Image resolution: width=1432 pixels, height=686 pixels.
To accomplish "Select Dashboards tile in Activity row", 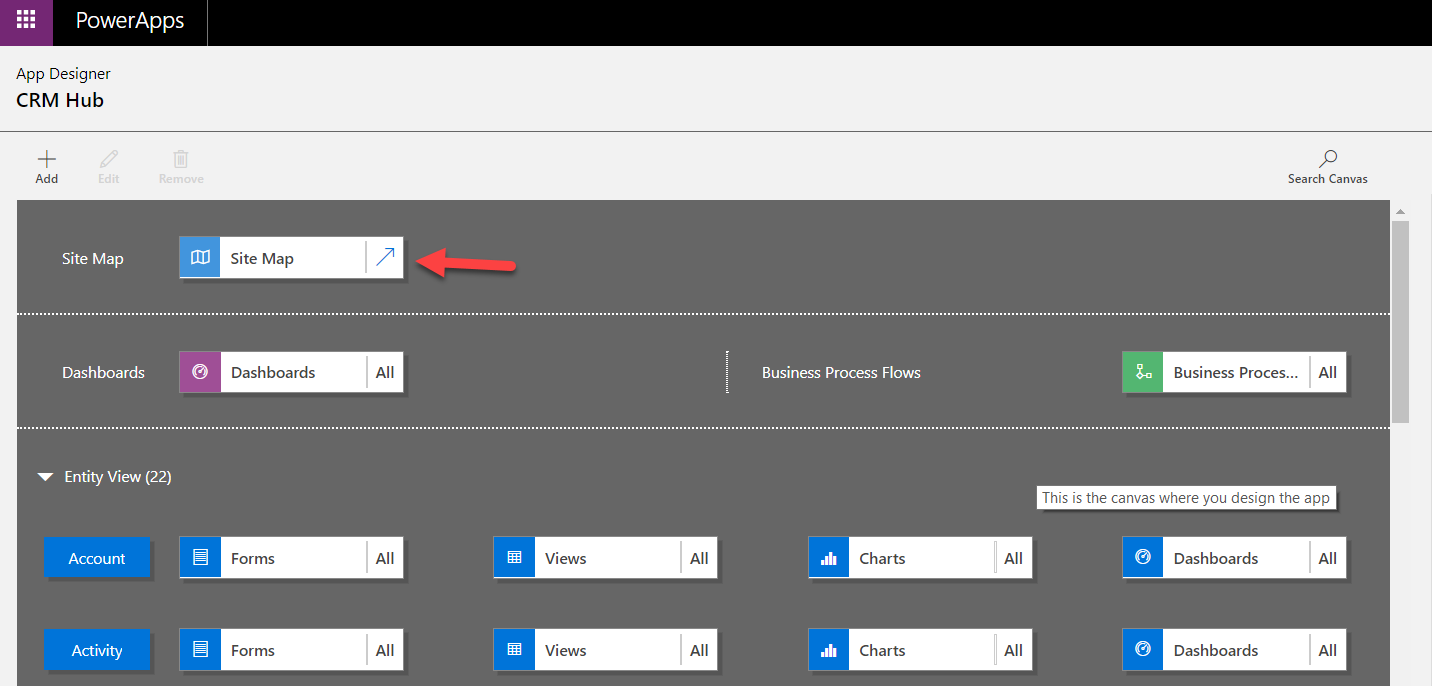I will coord(1235,650).
